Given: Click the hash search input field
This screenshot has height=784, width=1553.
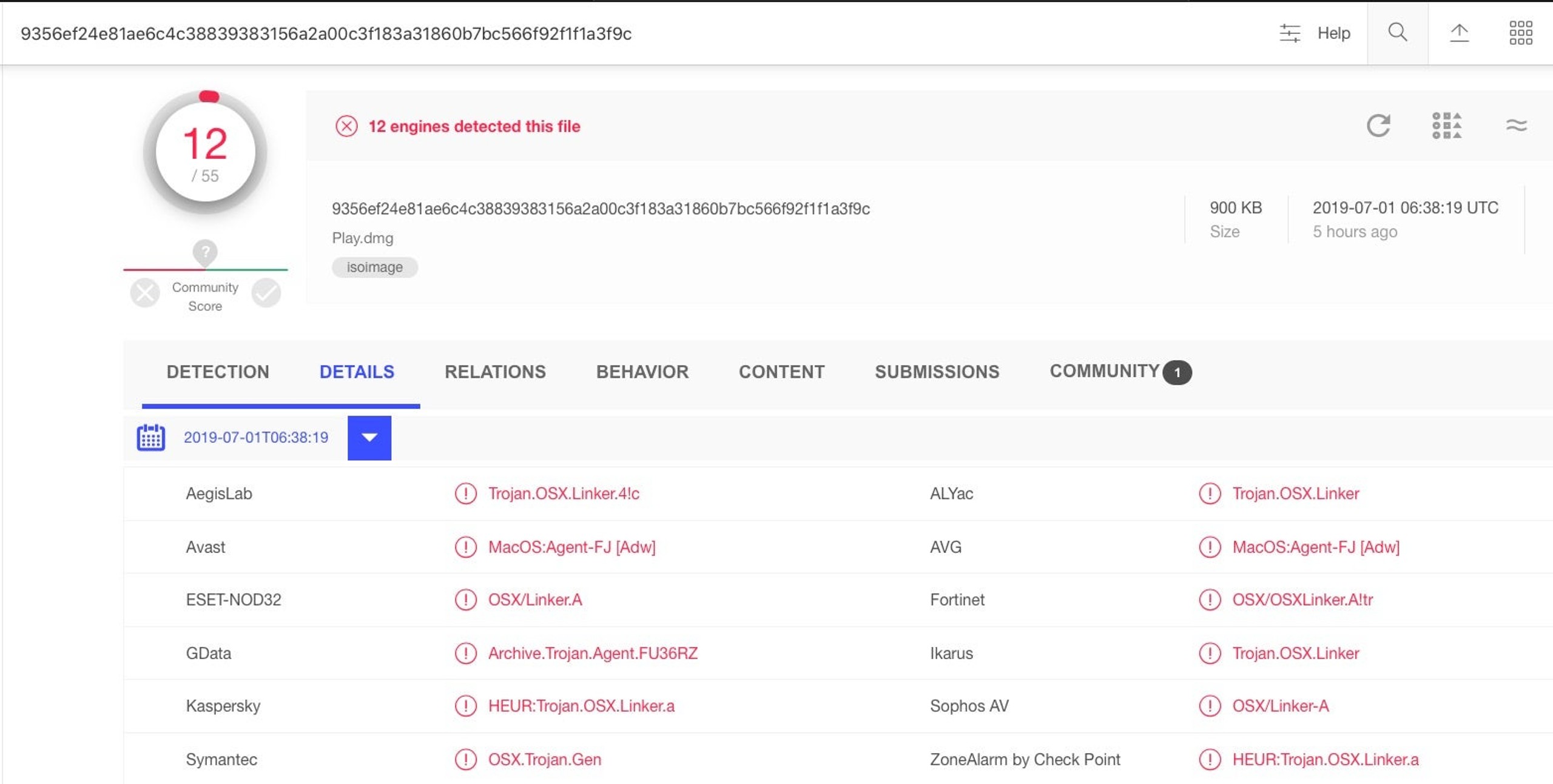Looking at the screenshot, I should tap(637, 33).
